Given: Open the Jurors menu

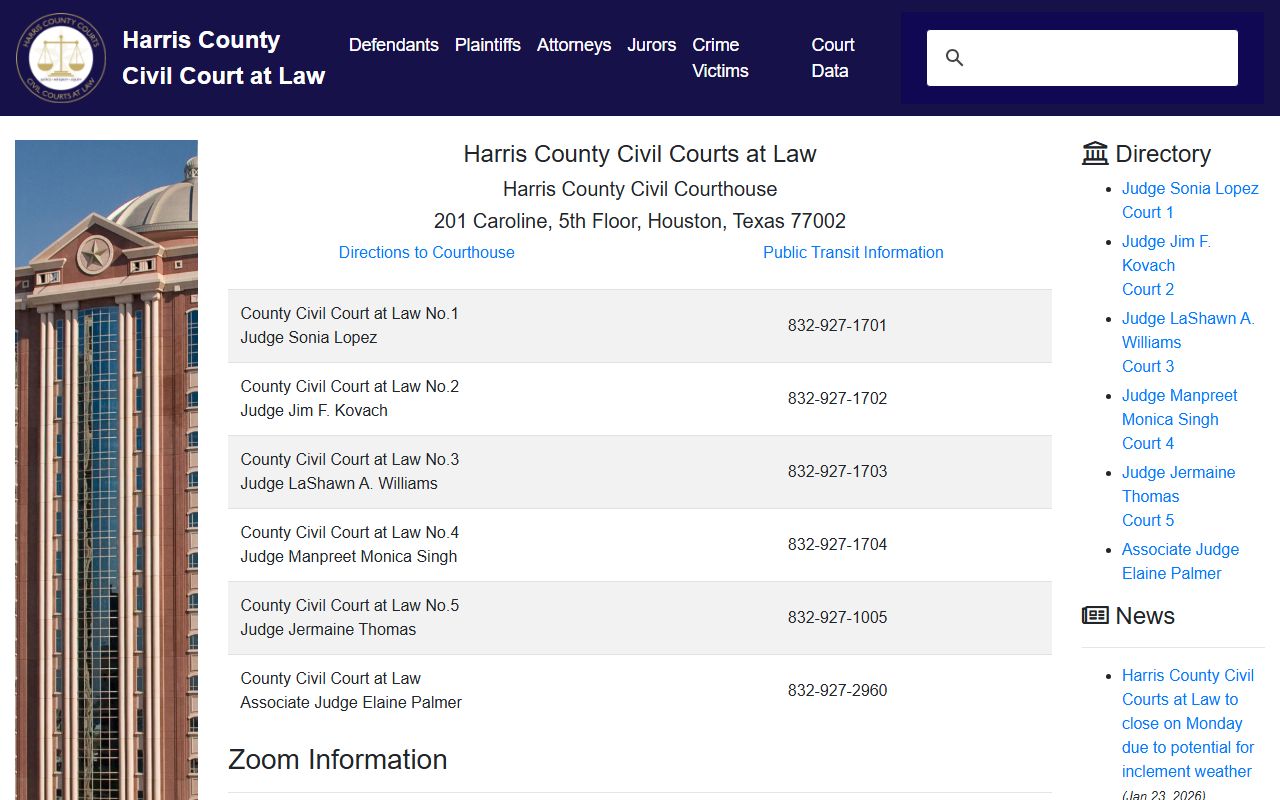Looking at the screenshot, I should [x=652, y=45].
